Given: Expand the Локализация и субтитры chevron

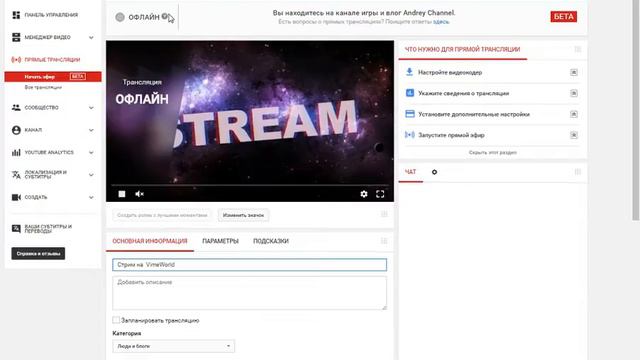Looking at the screenshot, I should [91, 175].
